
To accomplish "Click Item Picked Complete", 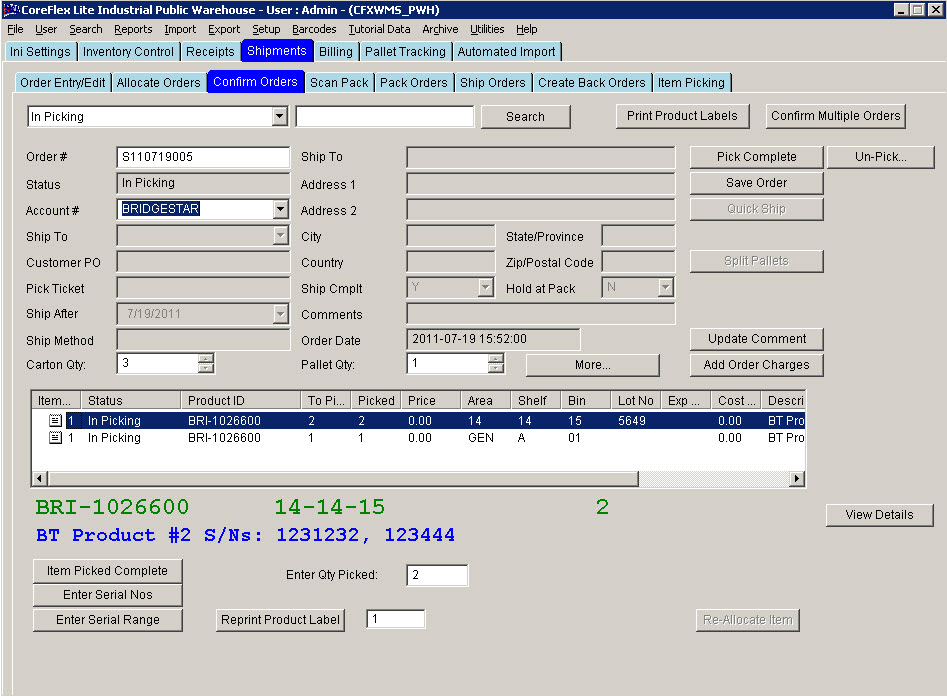I will (x=108, y=571).
